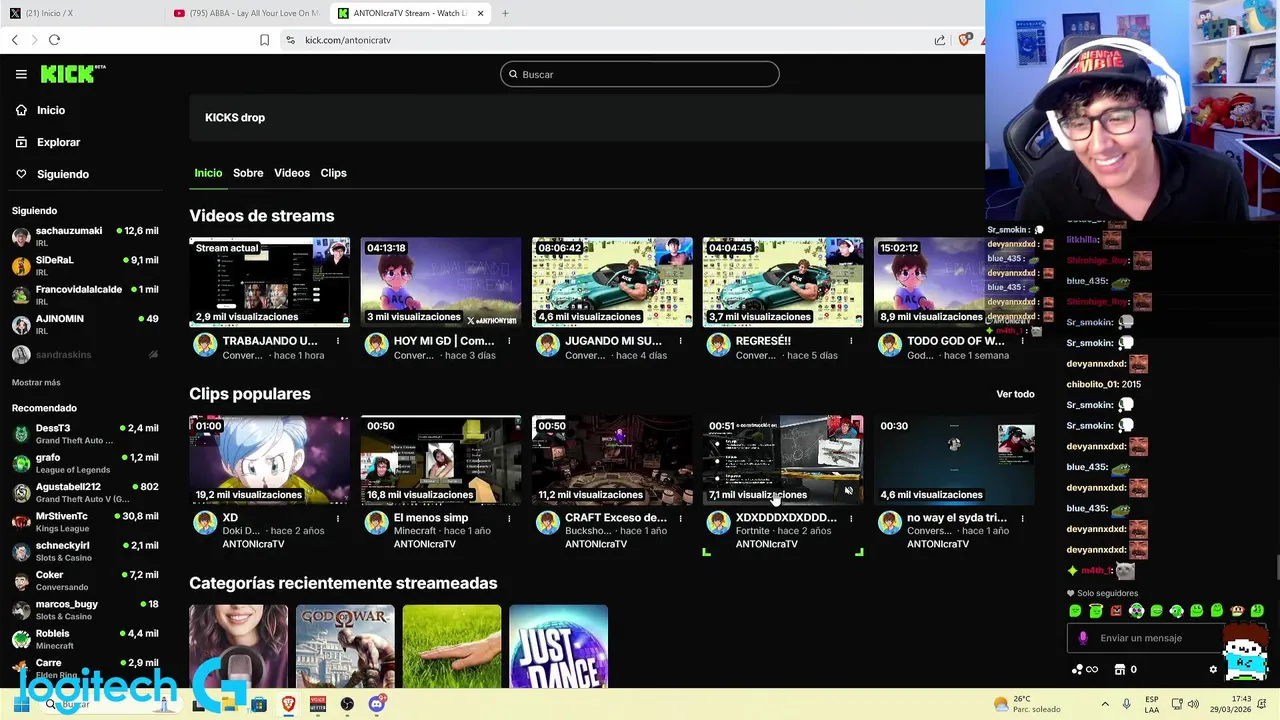Open the DessT3 recommended channel

[85, 434]
